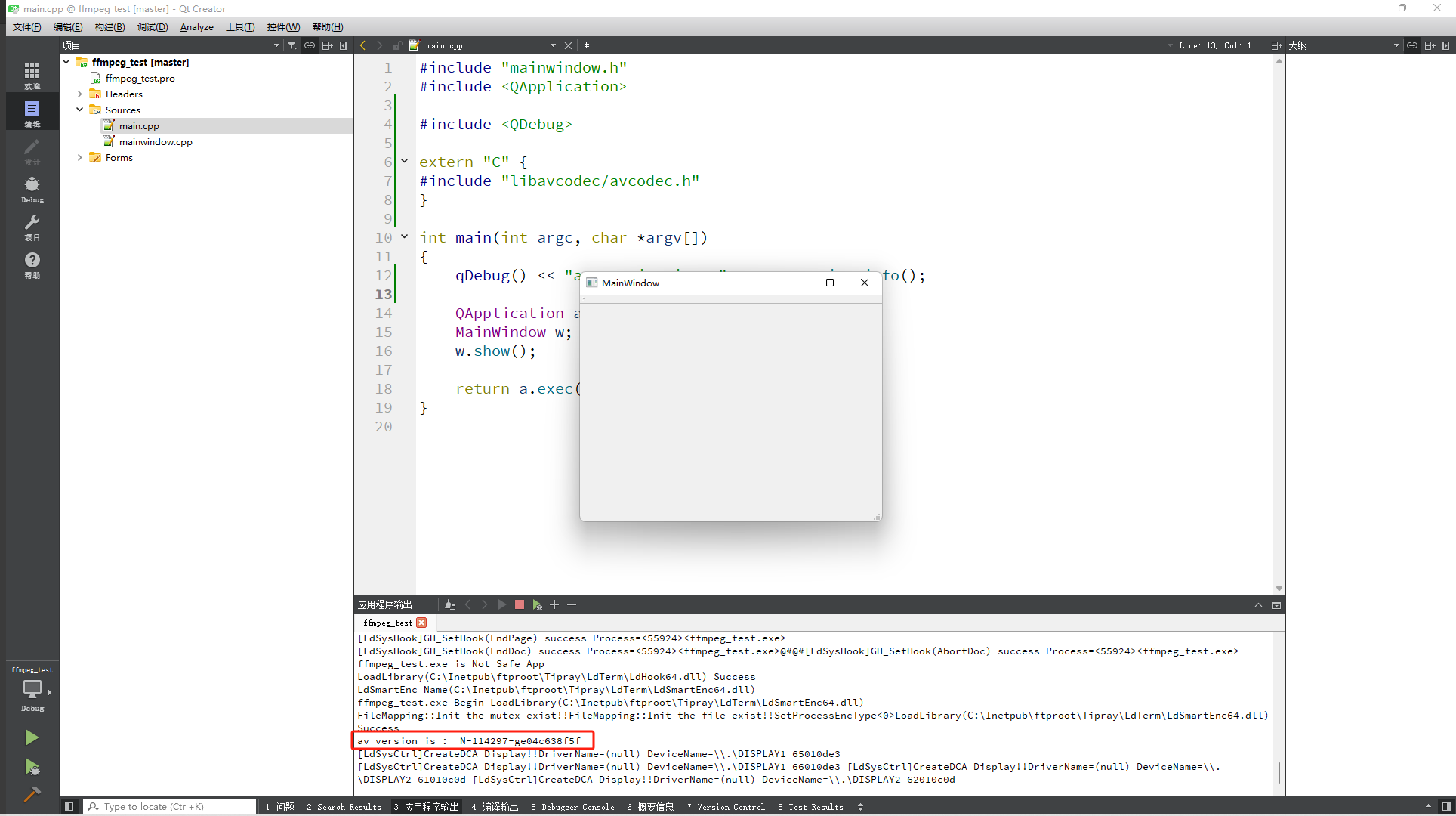1456x816 pixels.
Task: Toggle the right sidebar visibility button
Action: [1446, 807]
